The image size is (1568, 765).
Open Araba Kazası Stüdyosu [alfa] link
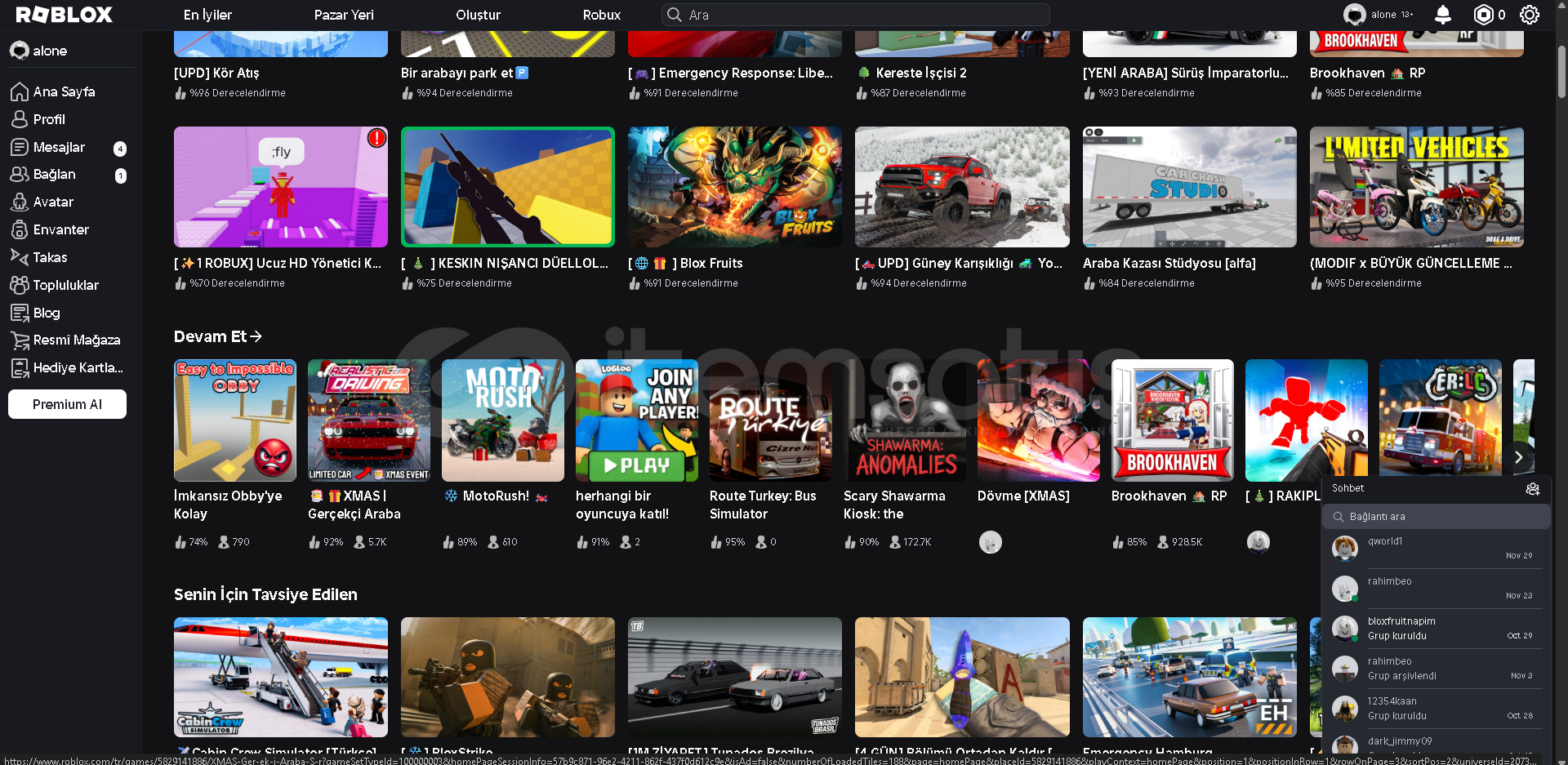tap(1169, 263)
